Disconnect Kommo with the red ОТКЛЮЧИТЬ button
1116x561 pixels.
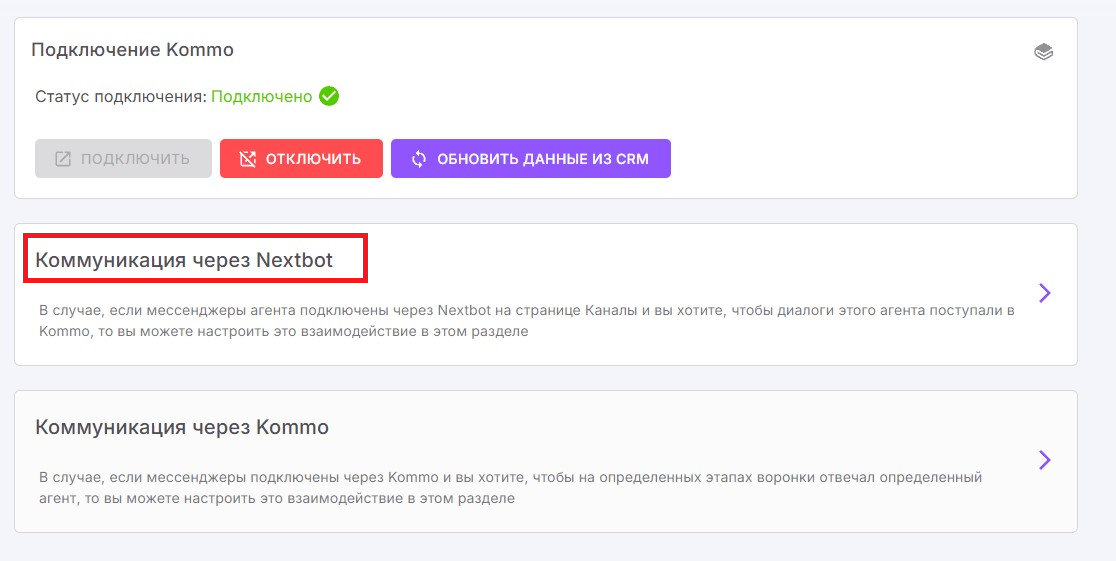[x=301, y=159]
